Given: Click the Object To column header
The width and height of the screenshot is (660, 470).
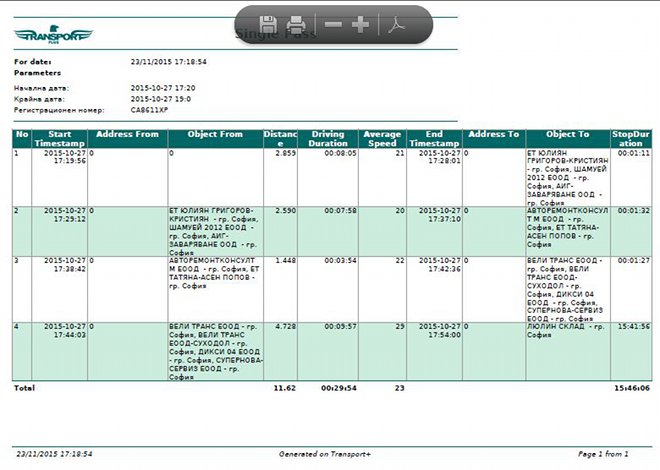Looking at the screenshot, I should point(567,134).
